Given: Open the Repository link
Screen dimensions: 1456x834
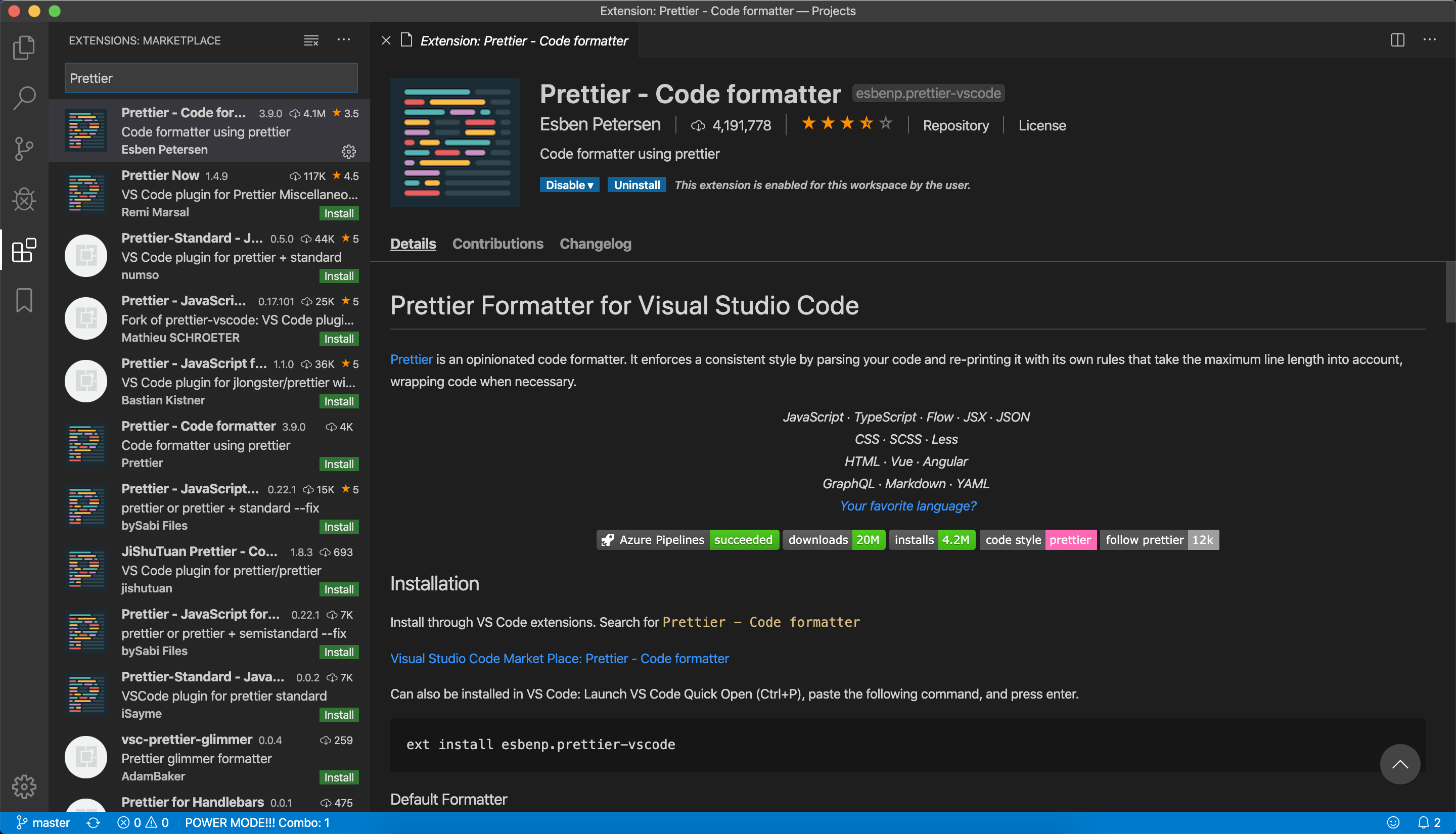Looking at the screenshot, I should coord(955,125).
